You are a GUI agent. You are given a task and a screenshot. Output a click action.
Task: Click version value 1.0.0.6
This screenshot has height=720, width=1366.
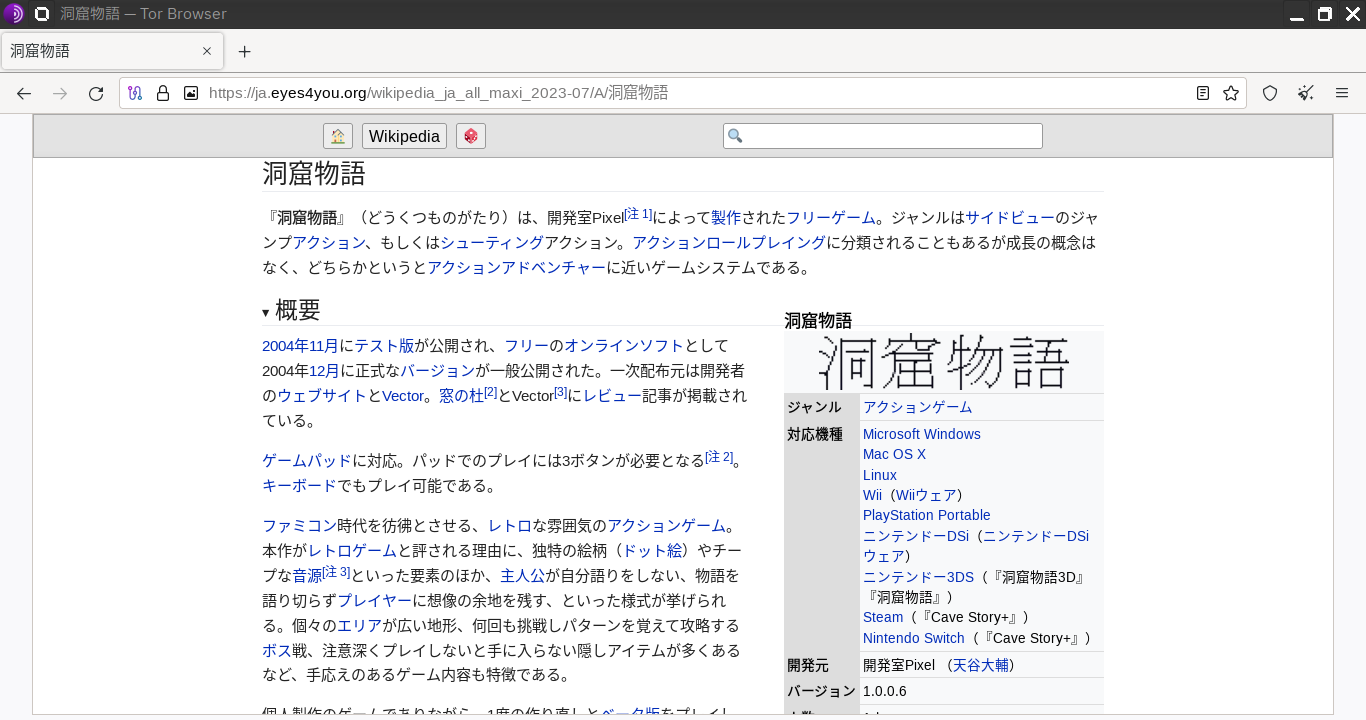click(885, 691)
